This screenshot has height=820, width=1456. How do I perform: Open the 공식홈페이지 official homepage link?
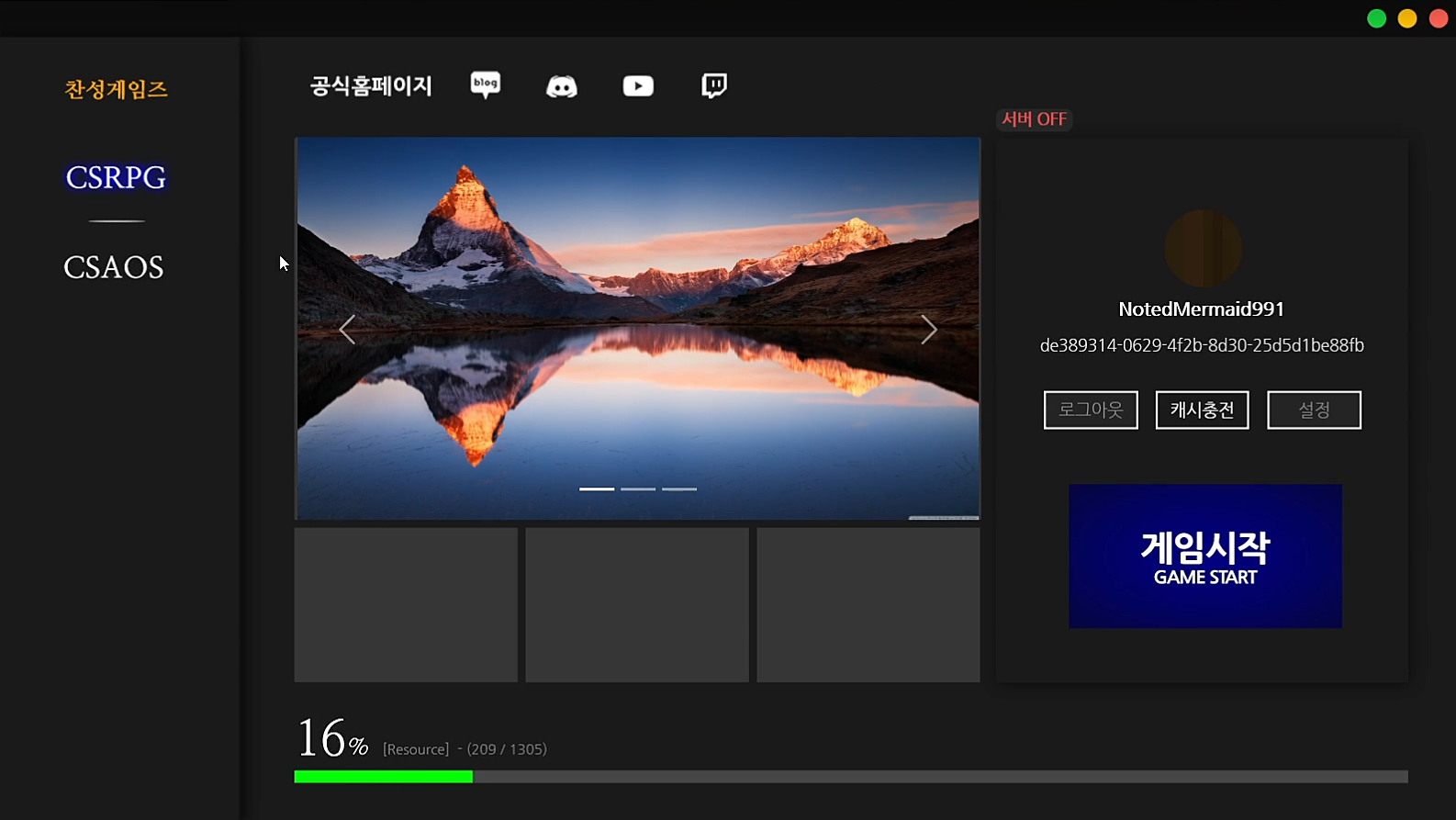(x=371, y=86)
